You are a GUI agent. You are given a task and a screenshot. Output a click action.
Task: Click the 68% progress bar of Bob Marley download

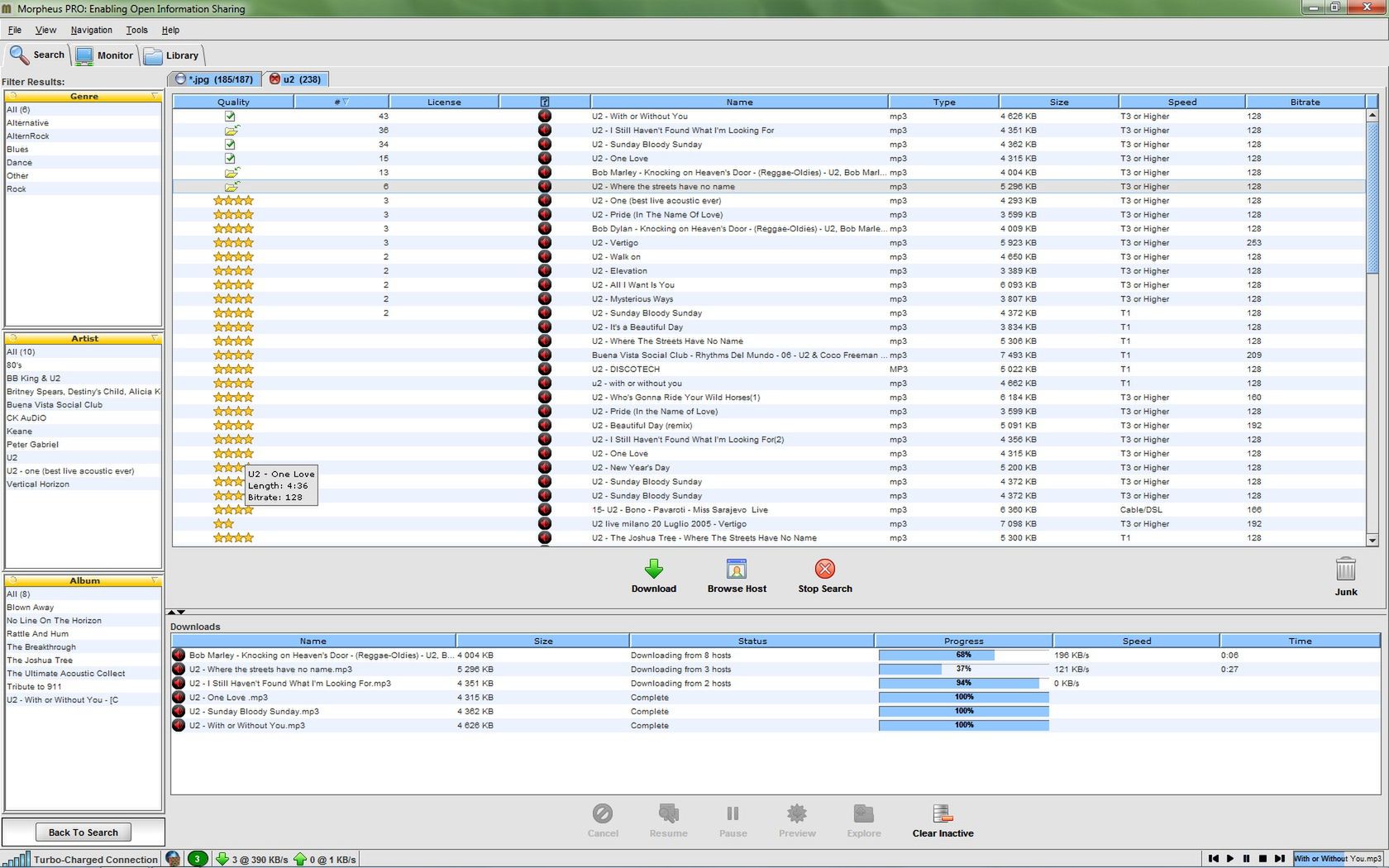point(964,656)
